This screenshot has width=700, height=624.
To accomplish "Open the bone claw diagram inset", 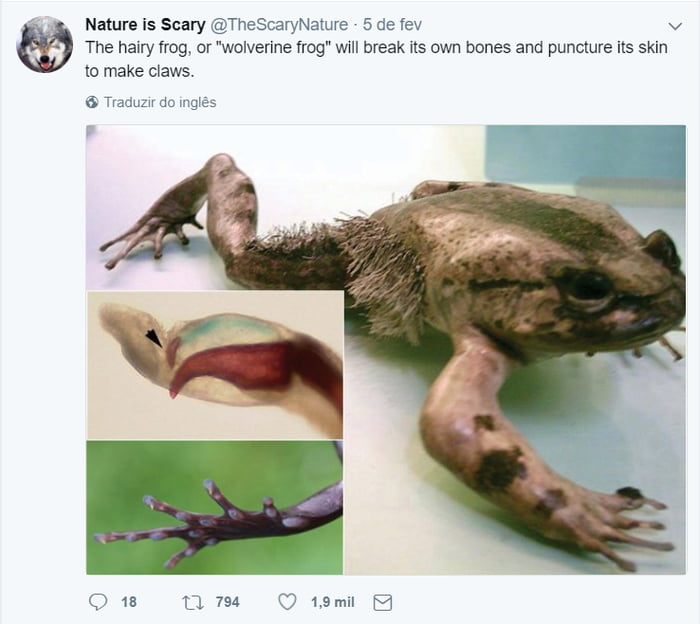I will pos(215,365).
